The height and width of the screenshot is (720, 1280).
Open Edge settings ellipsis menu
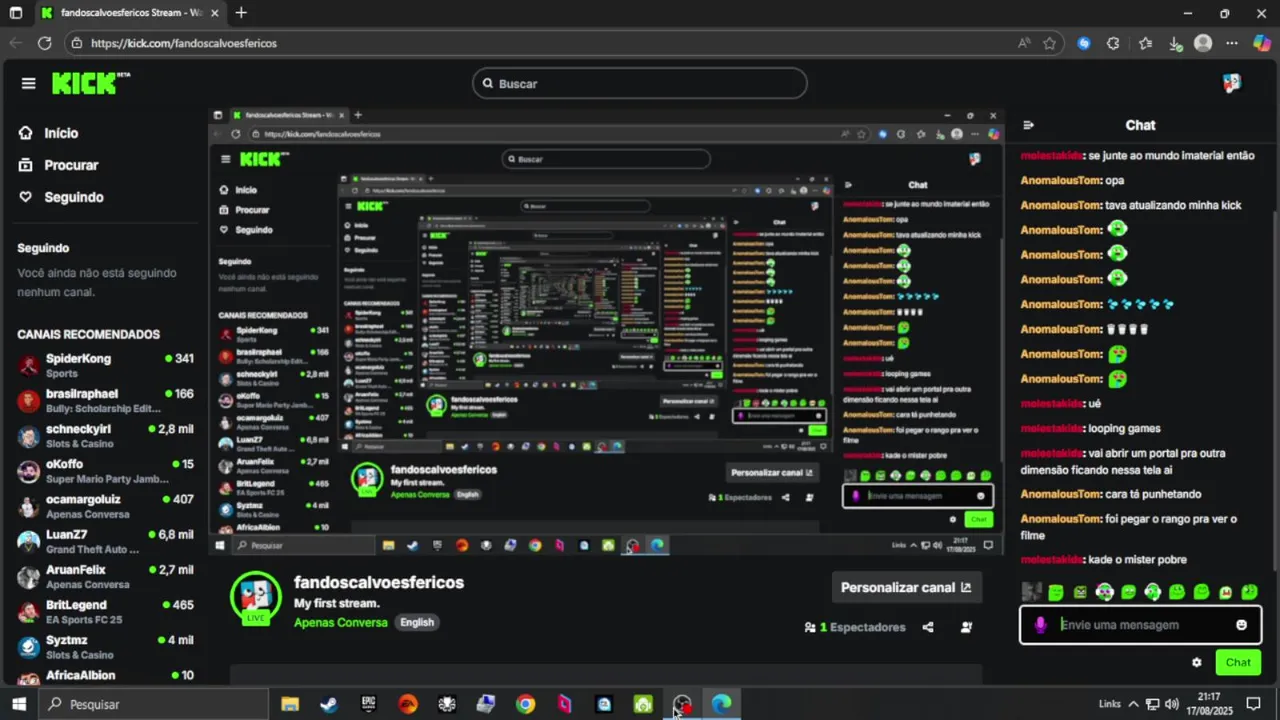tap(1232, 43)
